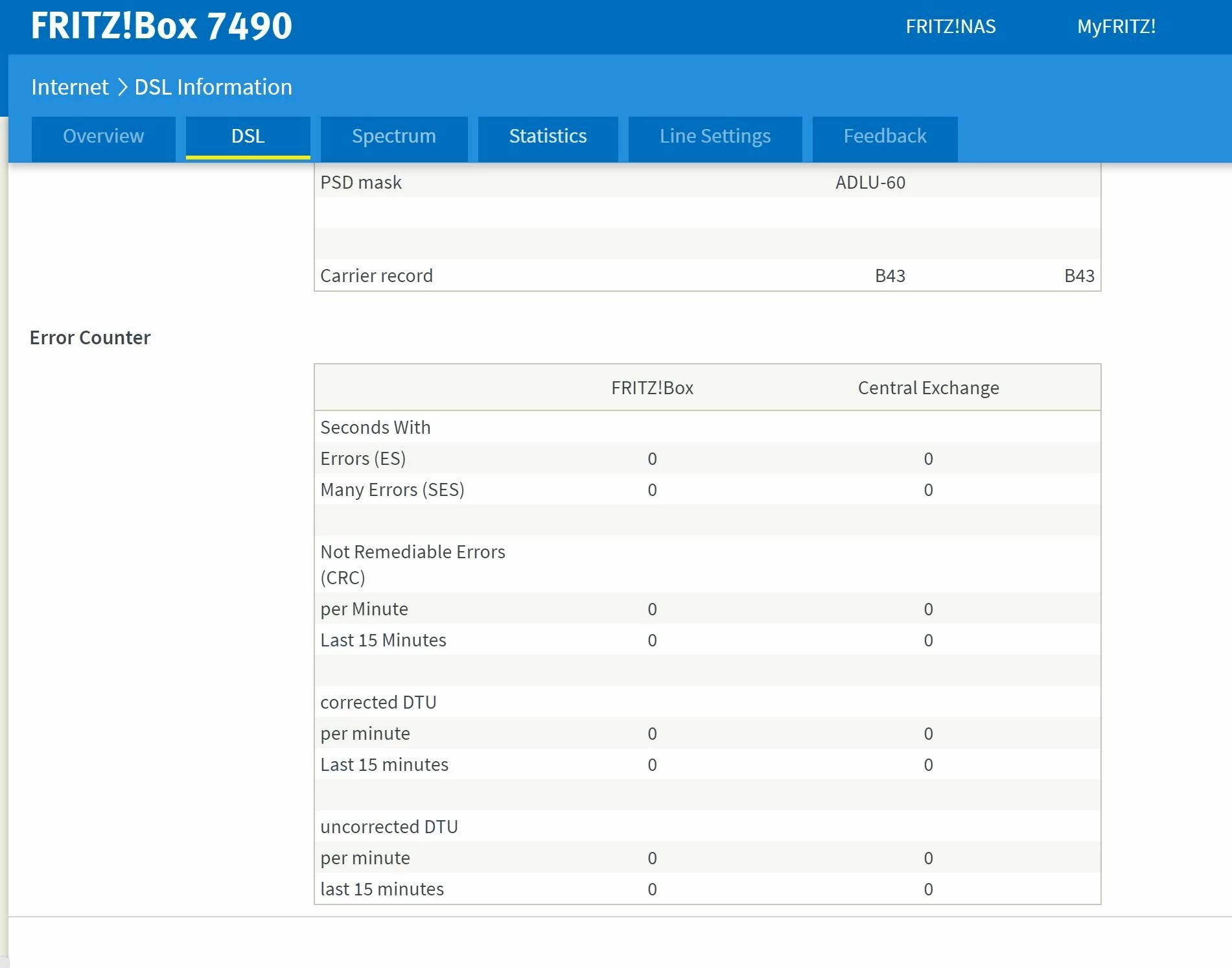The width and height of the screenshot is (1232, 968).
Task: Click the breadcrumb chevron arrow
Action: (122, 87)
